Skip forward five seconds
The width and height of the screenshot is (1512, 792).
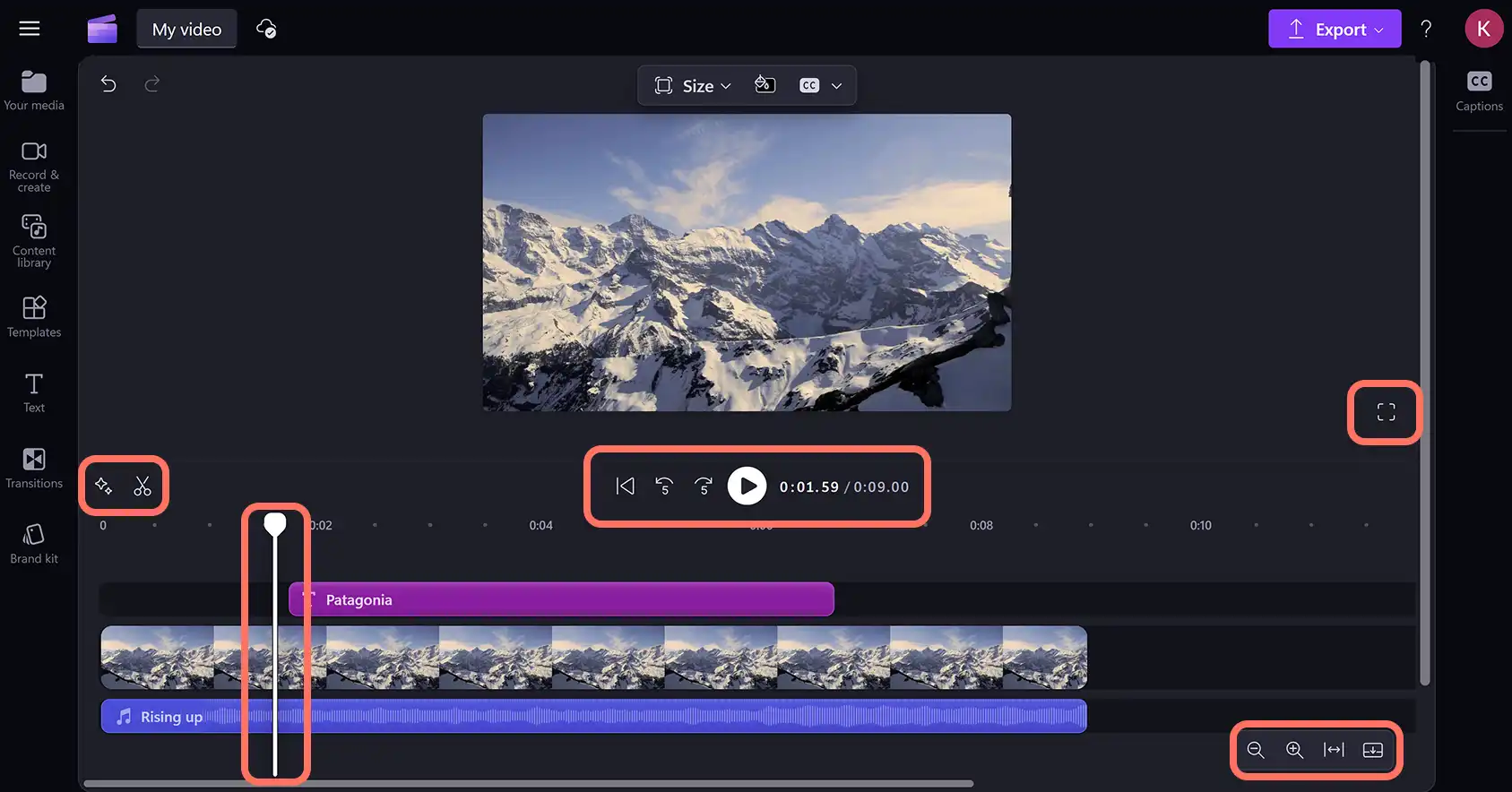tap(704, 486)
